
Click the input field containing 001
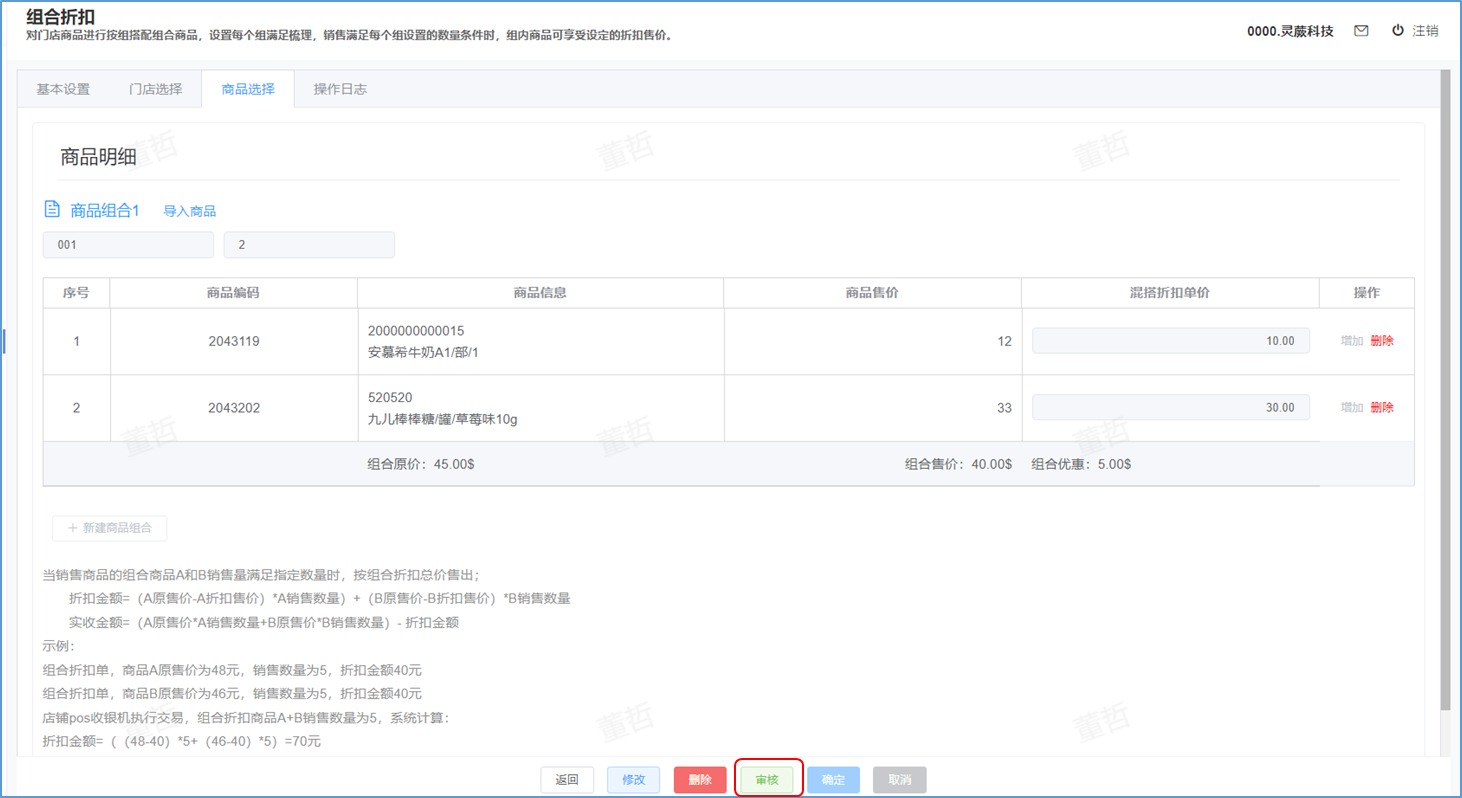click(x=128, y=245)
